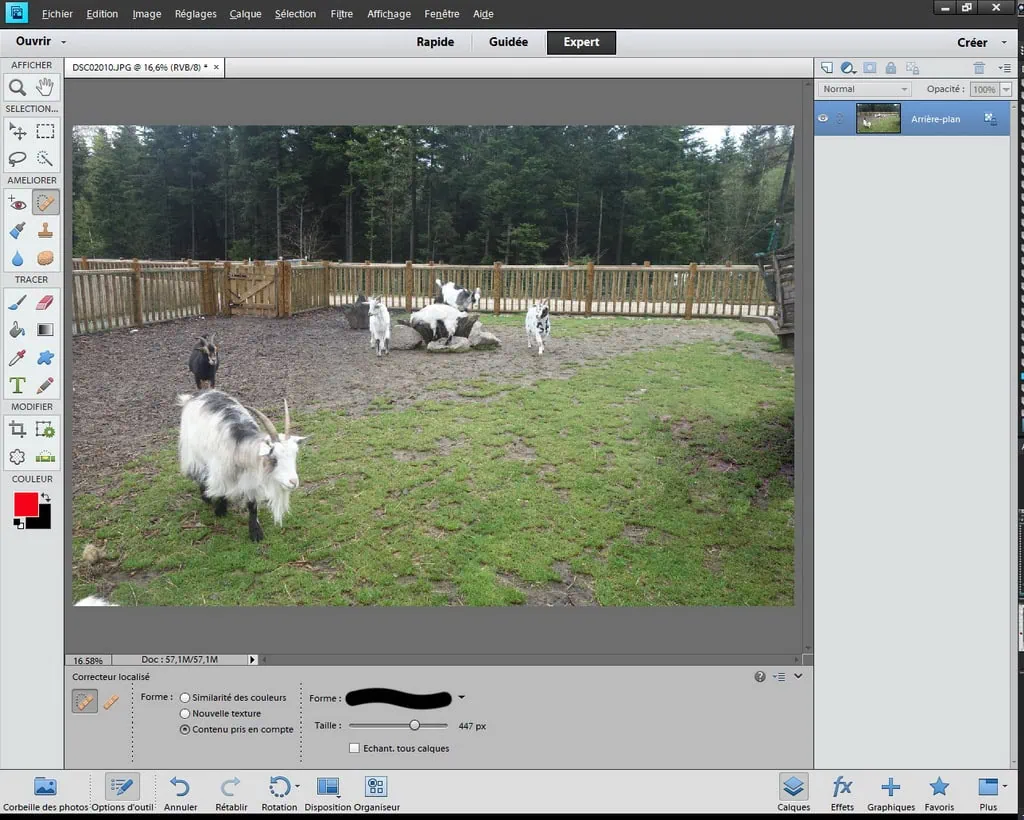Select the Zoom magnifier tool
The image size is (1024, 820).
18,87
